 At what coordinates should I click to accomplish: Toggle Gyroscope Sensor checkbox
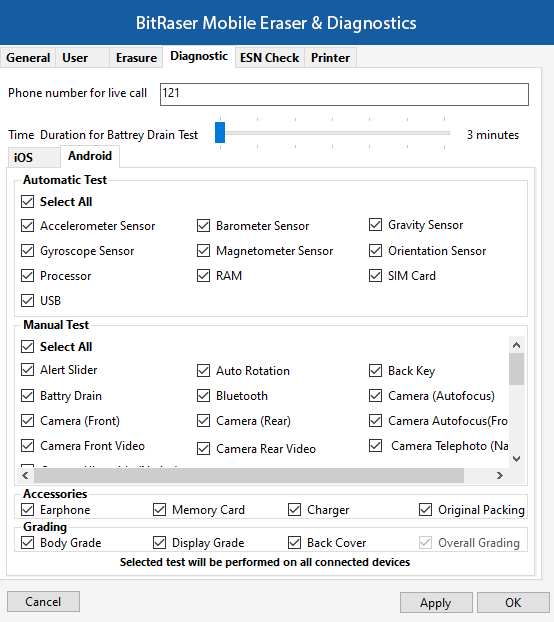(x=27, y=251)
